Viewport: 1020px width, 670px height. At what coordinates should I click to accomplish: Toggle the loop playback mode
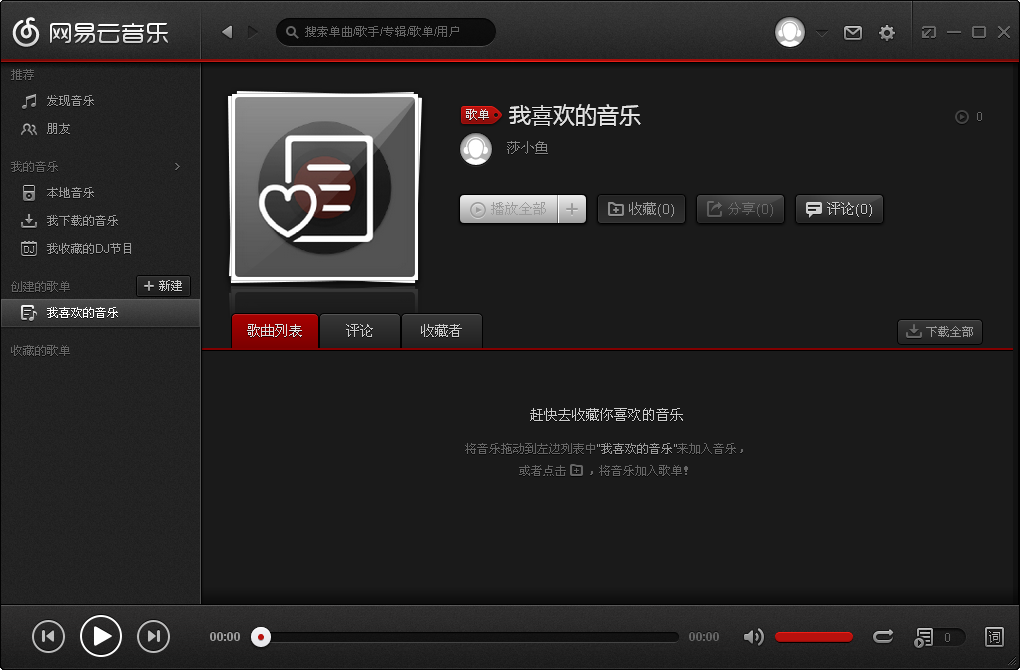[x=883, y=636]
